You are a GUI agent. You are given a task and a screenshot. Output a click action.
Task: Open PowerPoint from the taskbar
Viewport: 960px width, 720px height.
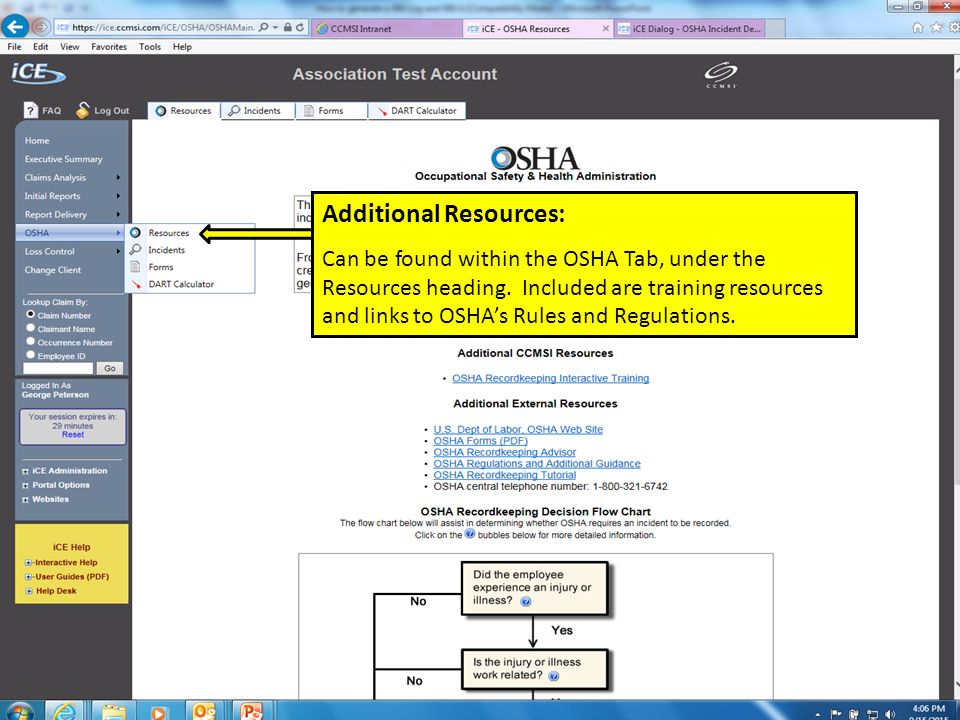[x=251, y=711]
